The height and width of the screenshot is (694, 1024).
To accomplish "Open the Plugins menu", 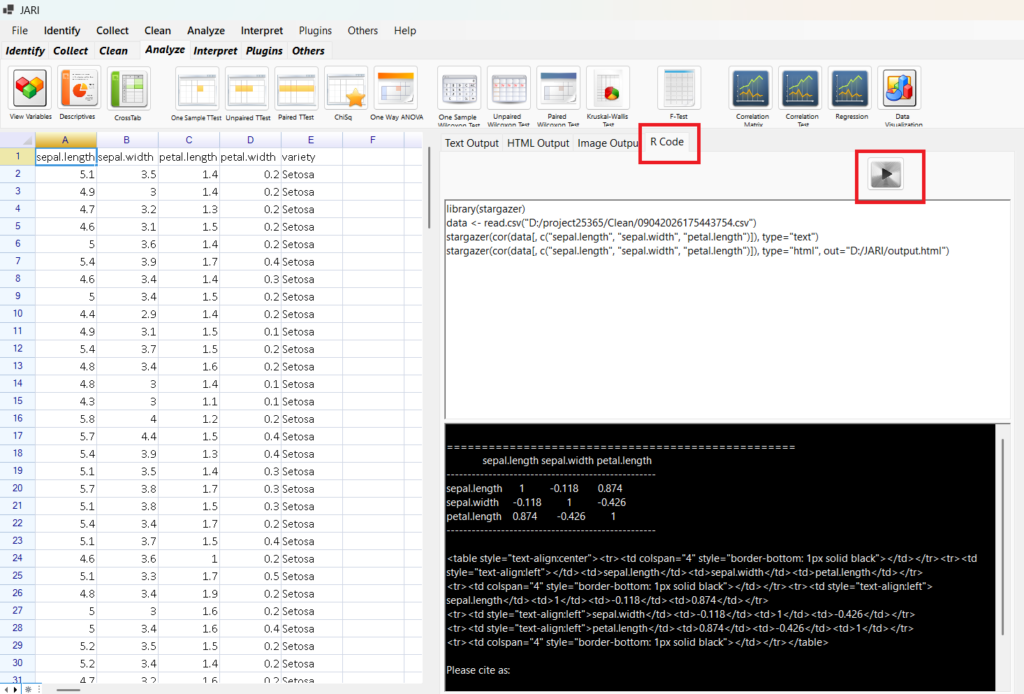I will (x=315, y=31).
